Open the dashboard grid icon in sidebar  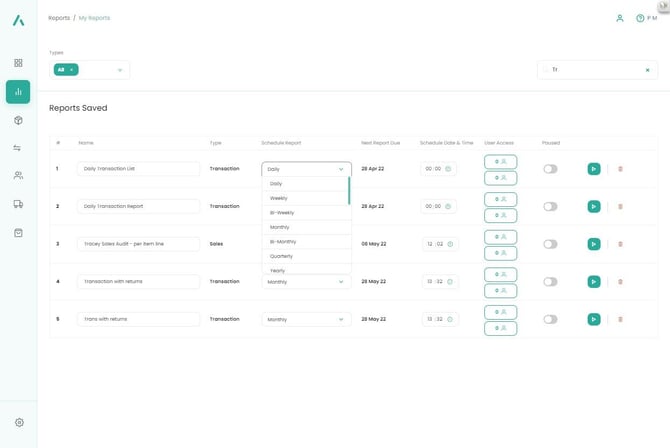click(x=18, y=63)
